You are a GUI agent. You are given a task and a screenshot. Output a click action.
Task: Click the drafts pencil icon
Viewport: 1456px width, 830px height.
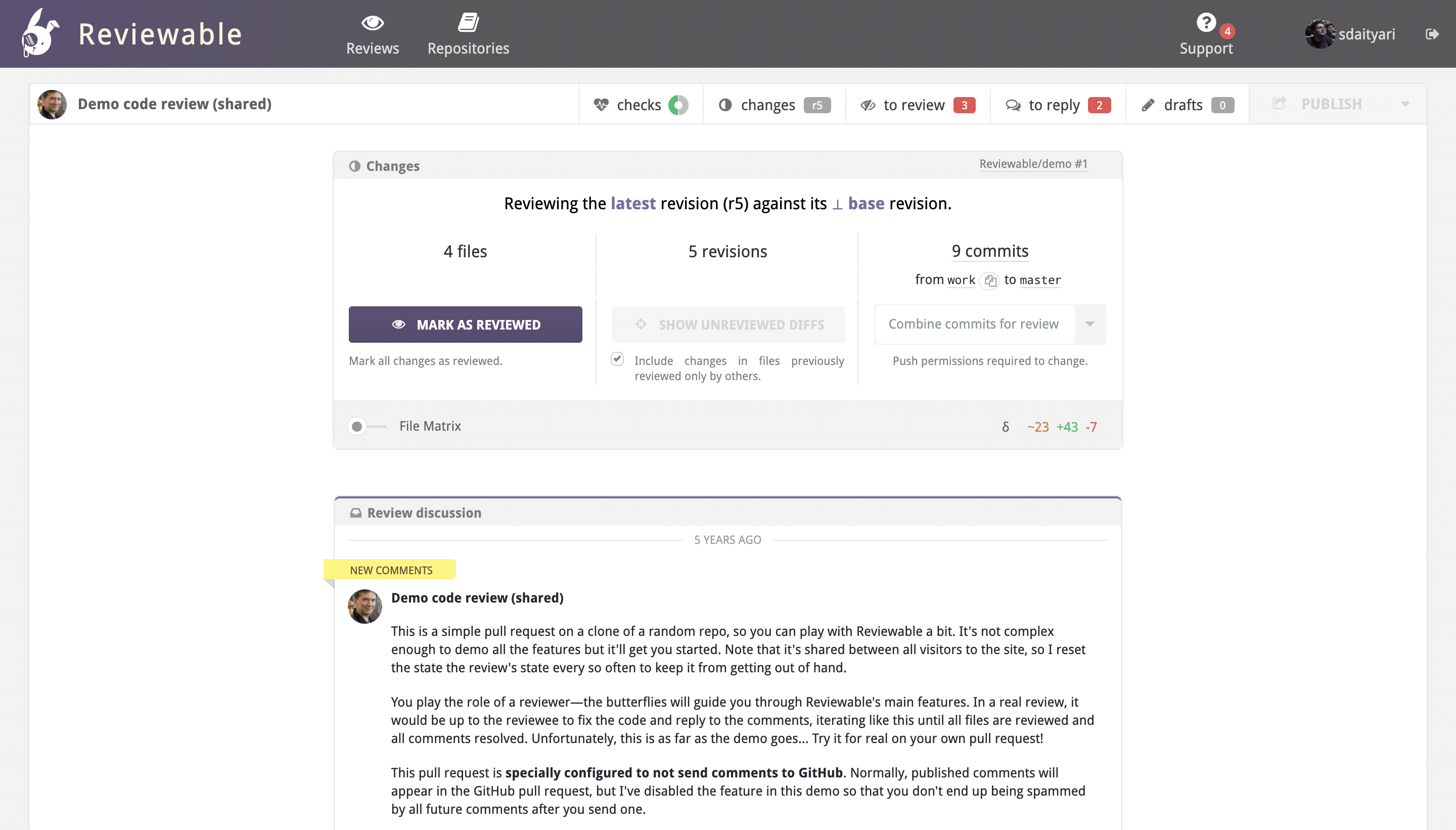point(1149,103)
